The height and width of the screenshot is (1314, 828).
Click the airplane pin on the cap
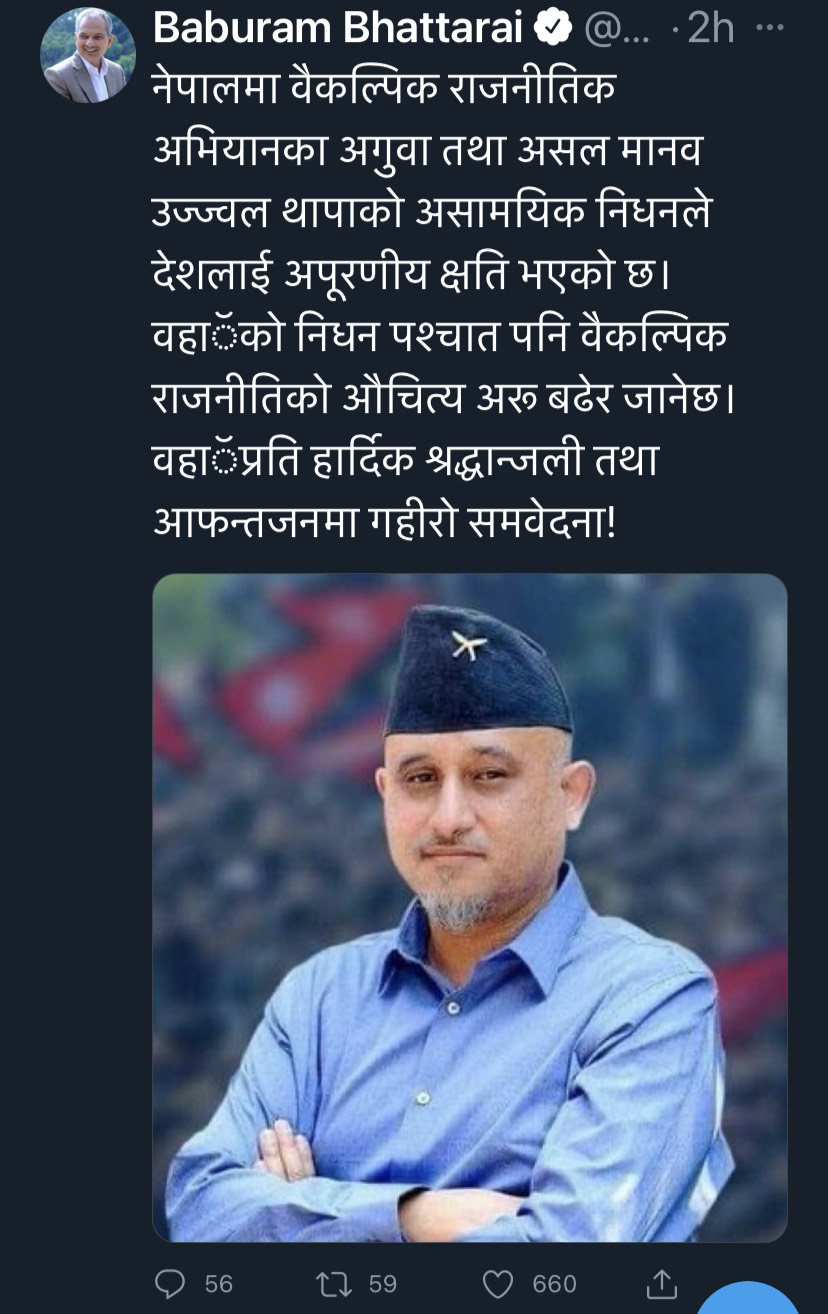(x=468, y=645)
